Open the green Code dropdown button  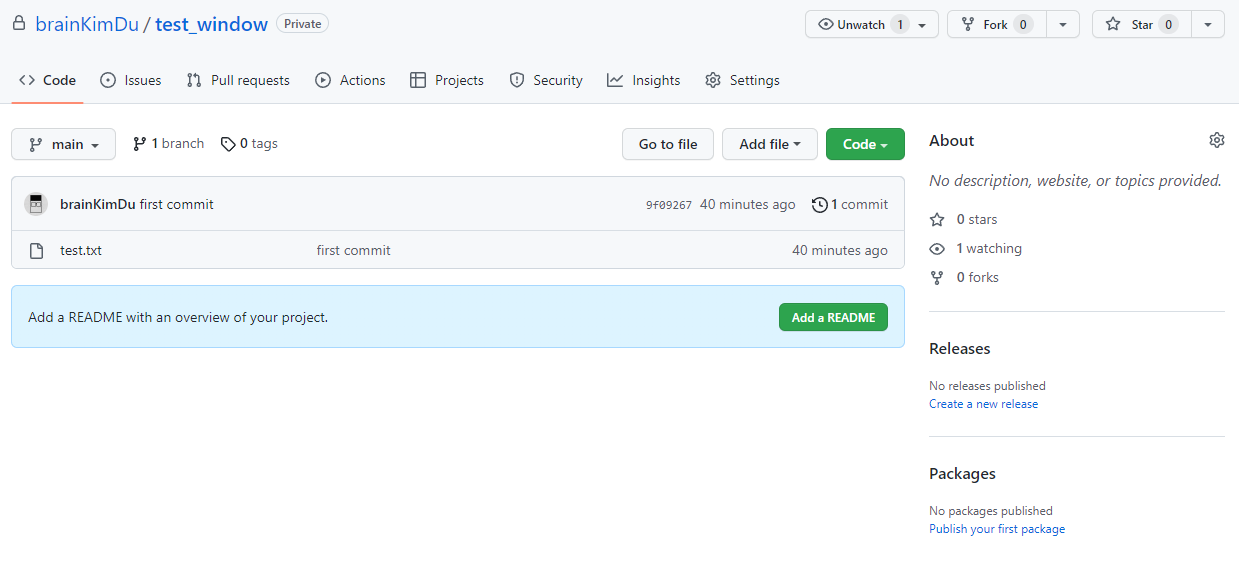point(865,144)
